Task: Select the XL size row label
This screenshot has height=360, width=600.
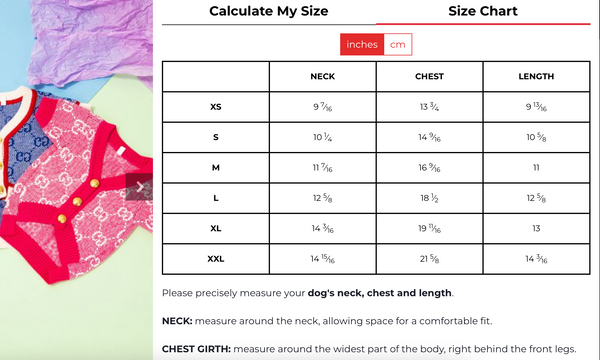Action: coord(216,228)
